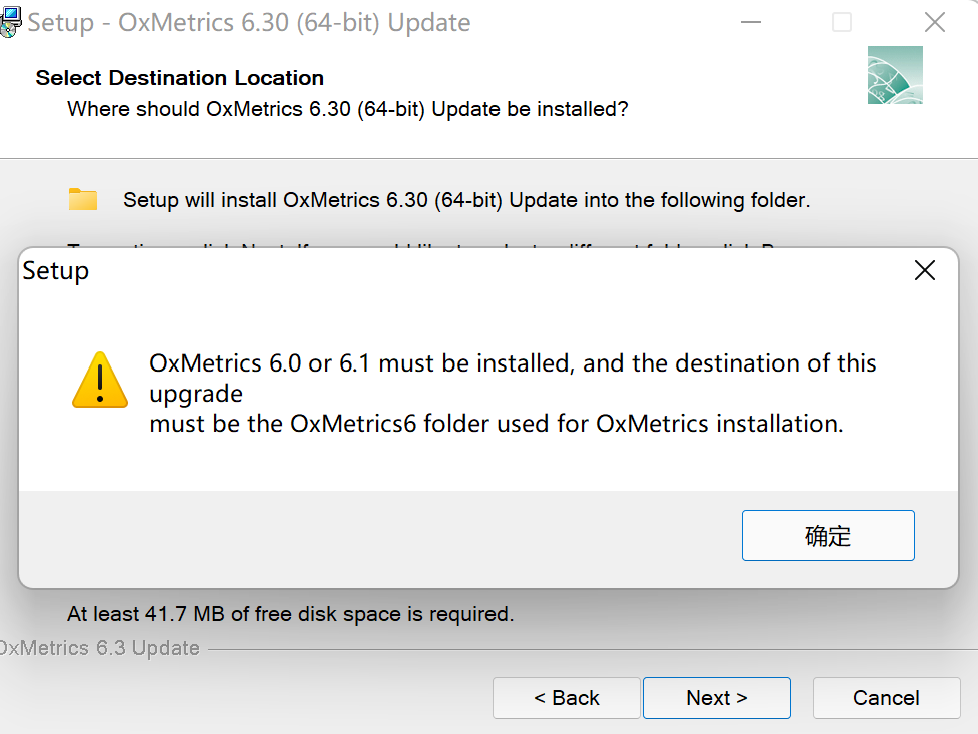Click the 'Setup will install' description text
978x734 pixels.
coord(466,200)
